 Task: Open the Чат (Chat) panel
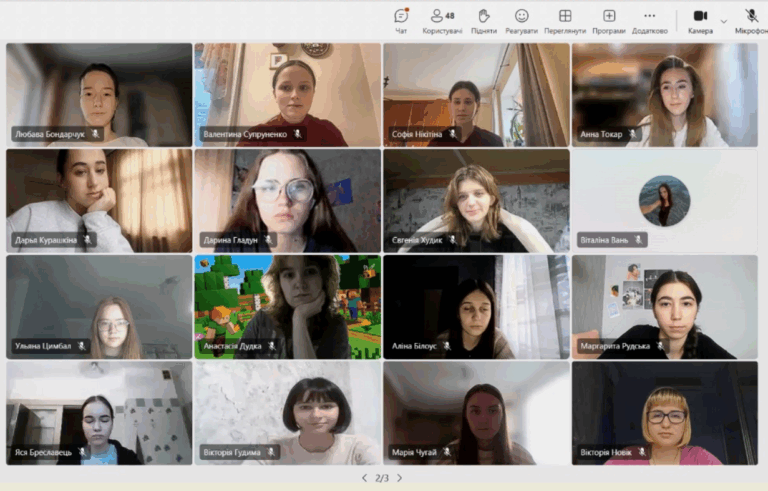coord(401,18)
